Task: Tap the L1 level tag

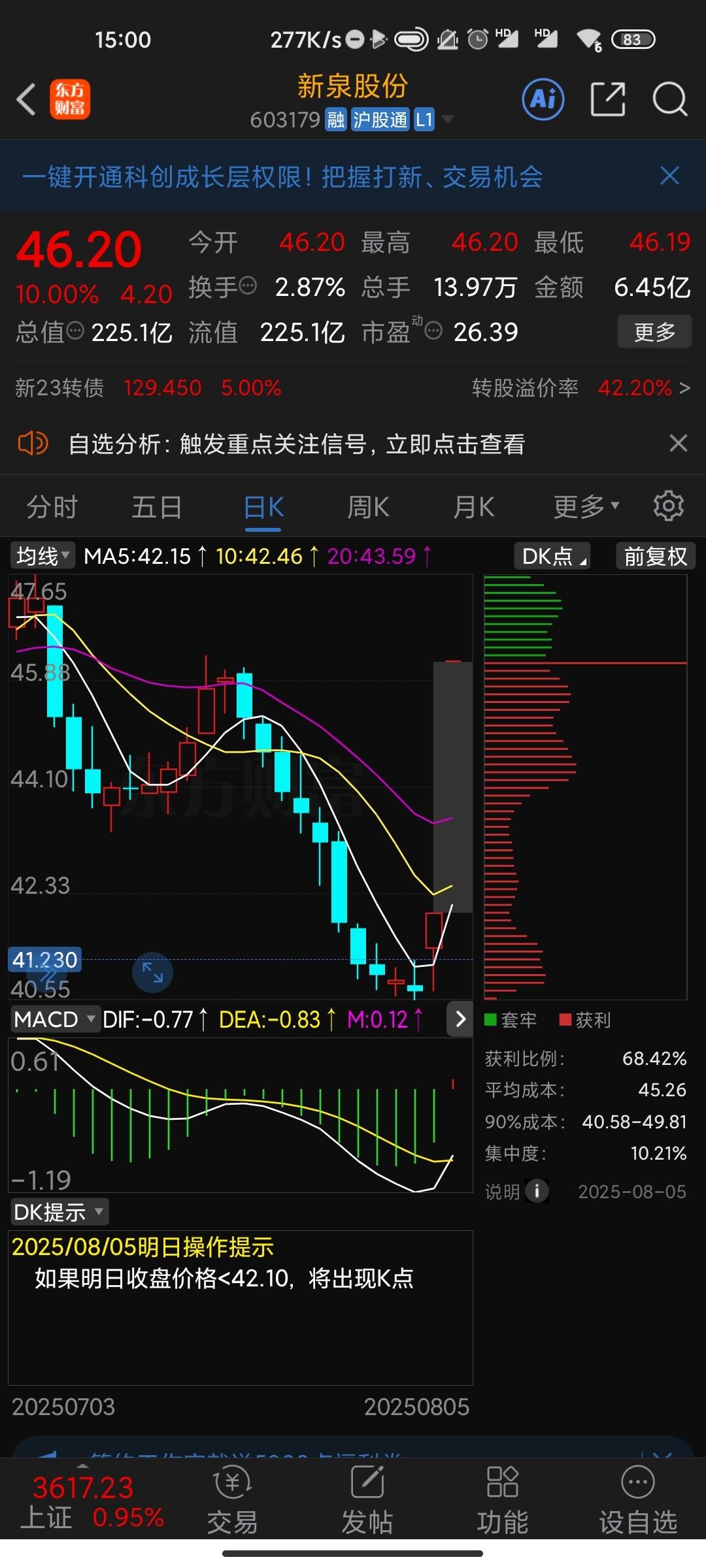Action: click(424, 120)
